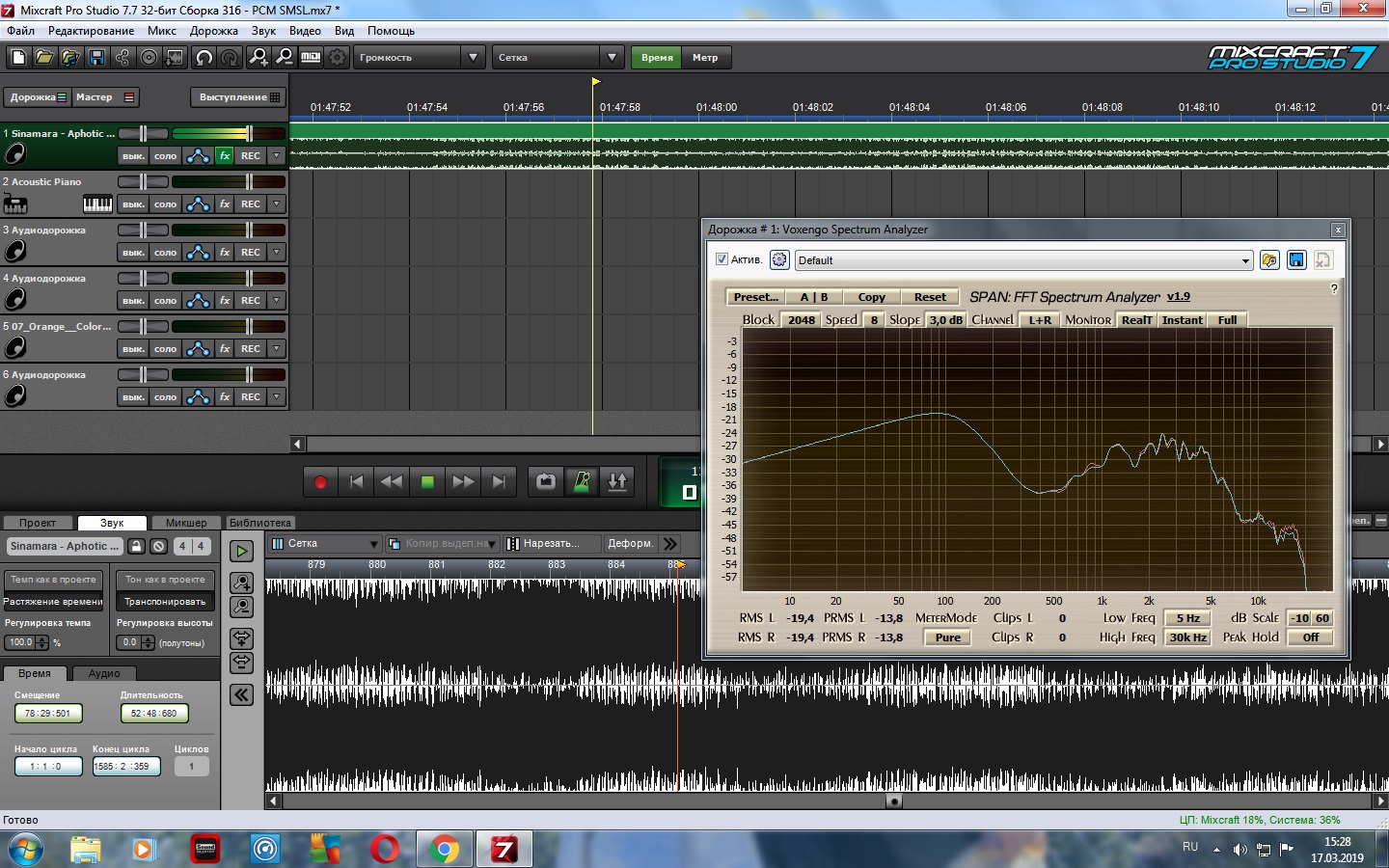Open the Файл menu
Image resolution: width=1389 pixels, height=868 pixels.
(x=20, y=31)
